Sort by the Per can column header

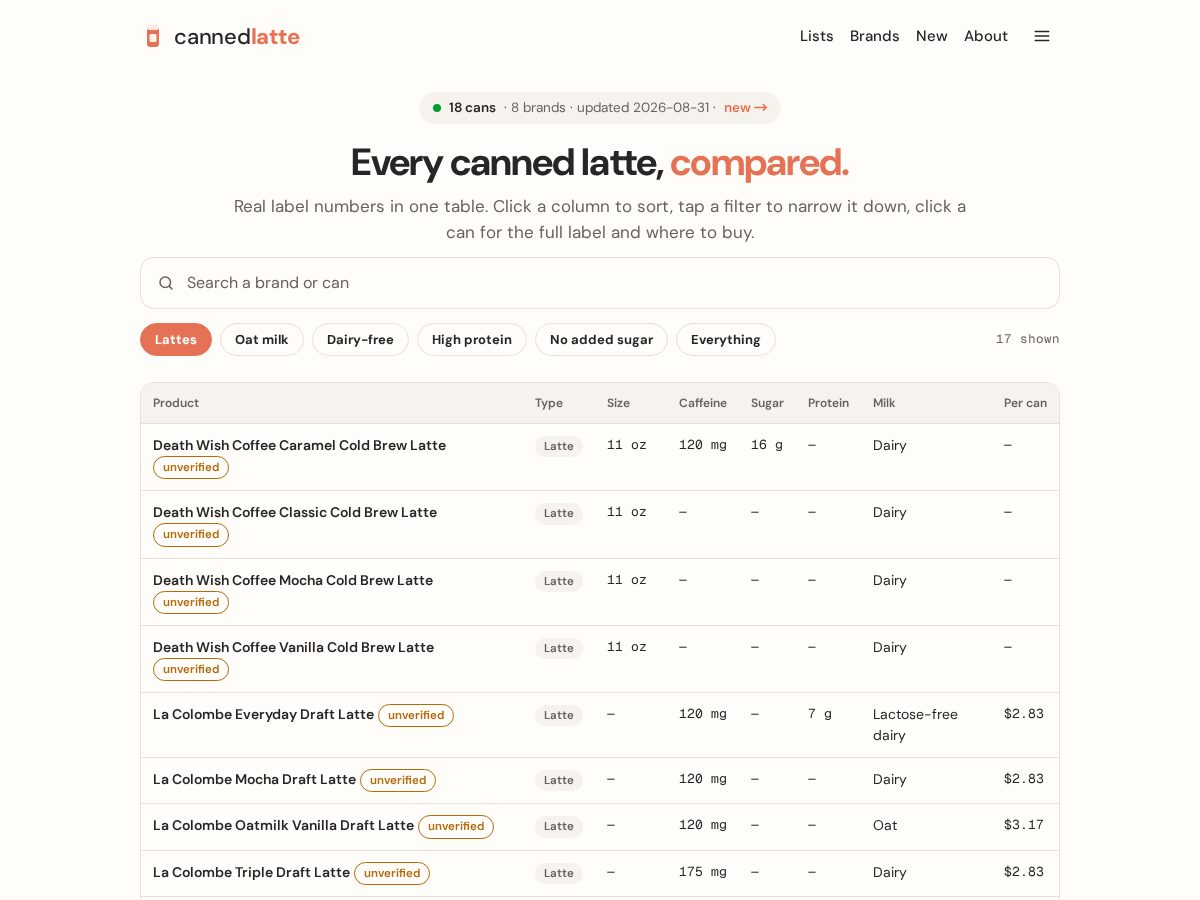click(x=1025, y=403)
